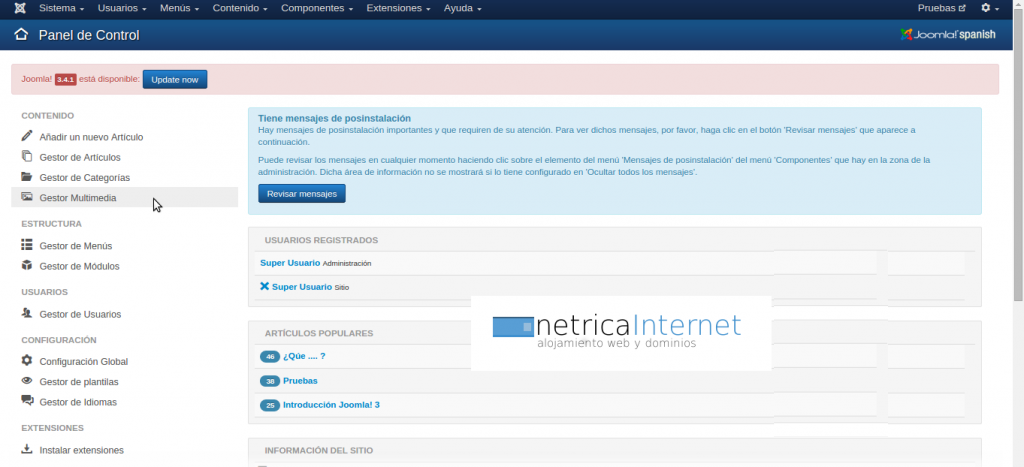Click the Gestor Multimedia image icon
Screen dimensions: 1024x467
point(27,197)
